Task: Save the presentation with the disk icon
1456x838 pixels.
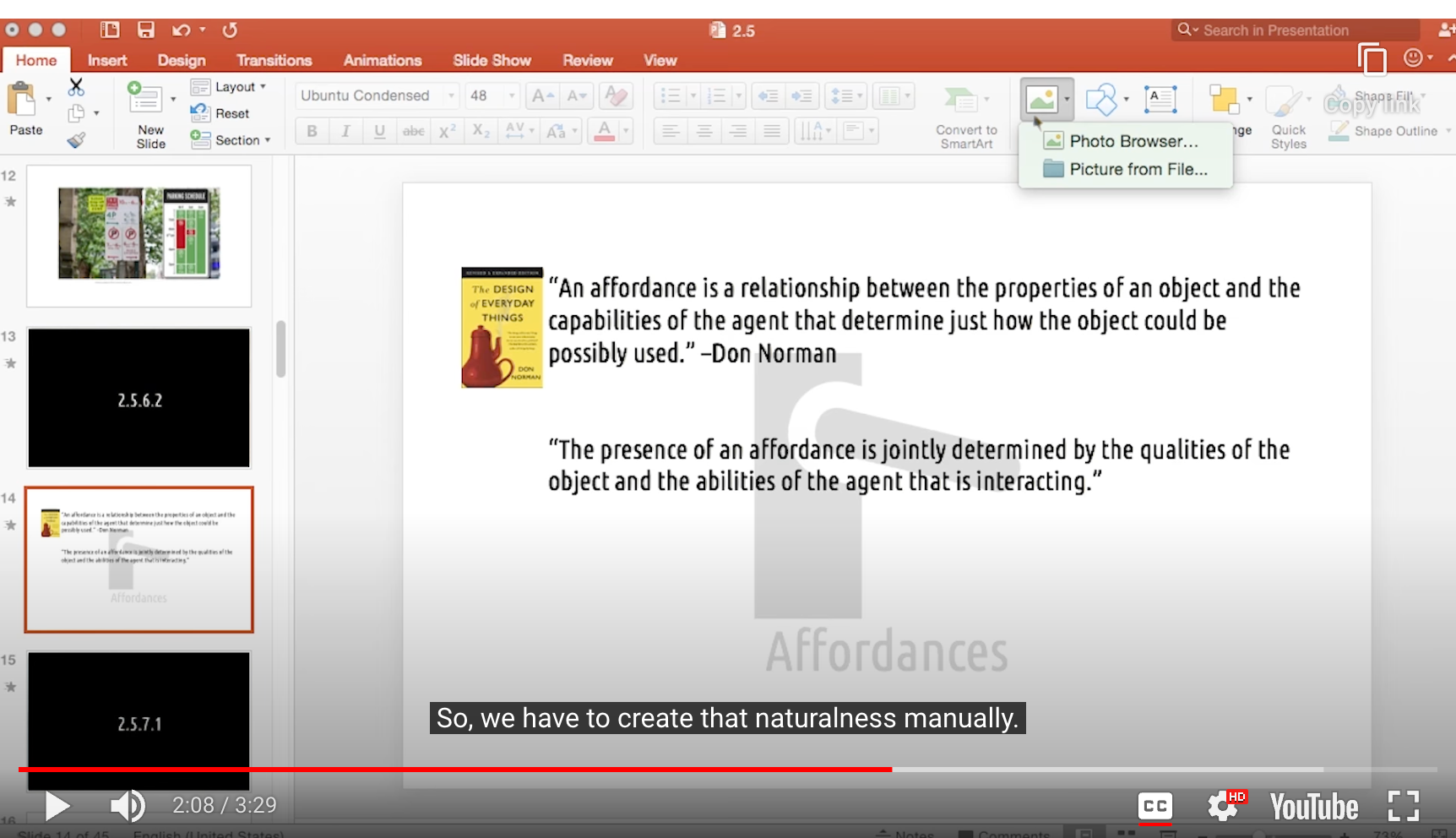Action: 146,30
